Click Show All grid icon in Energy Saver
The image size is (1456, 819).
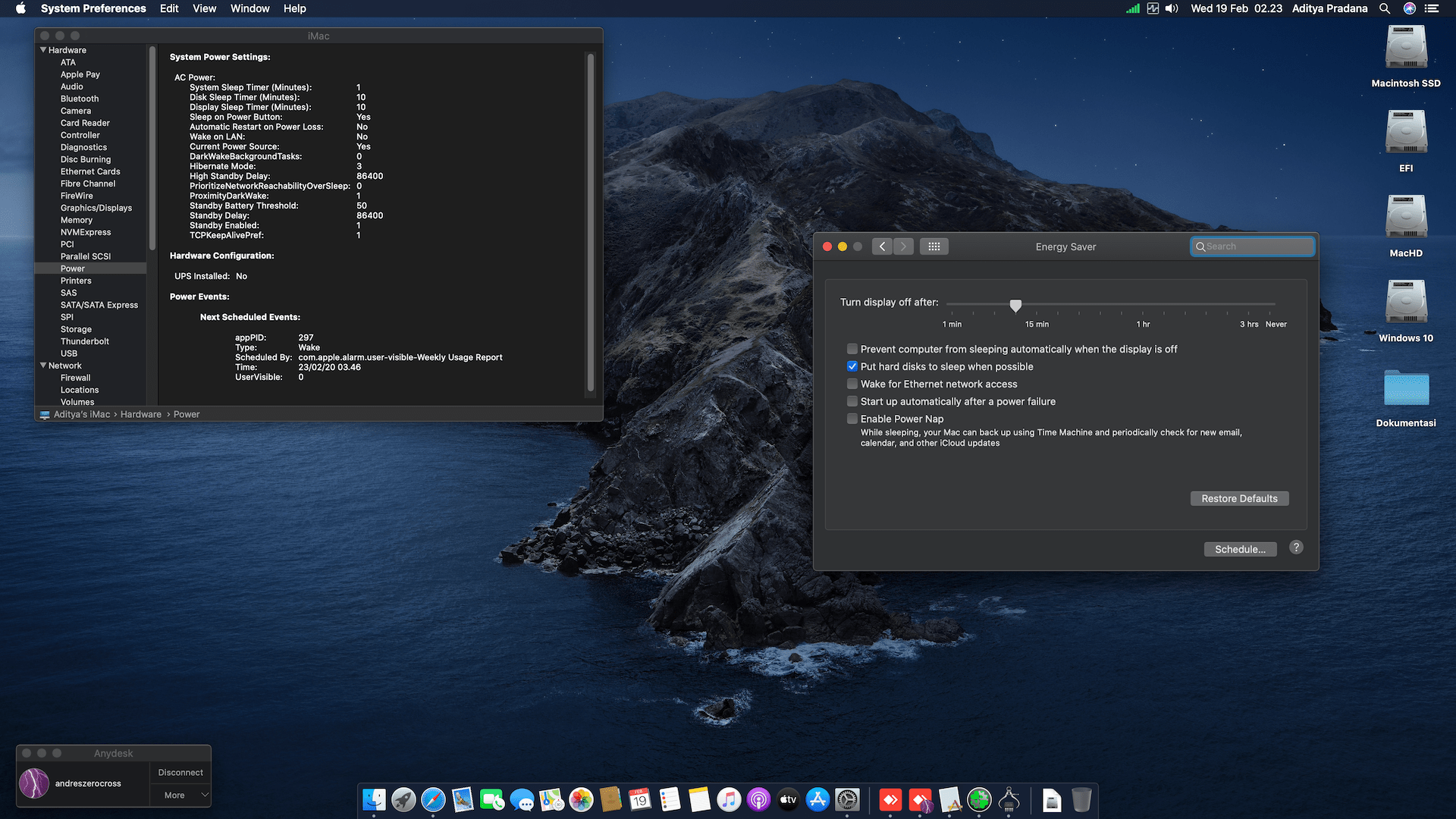coord(934,246)
